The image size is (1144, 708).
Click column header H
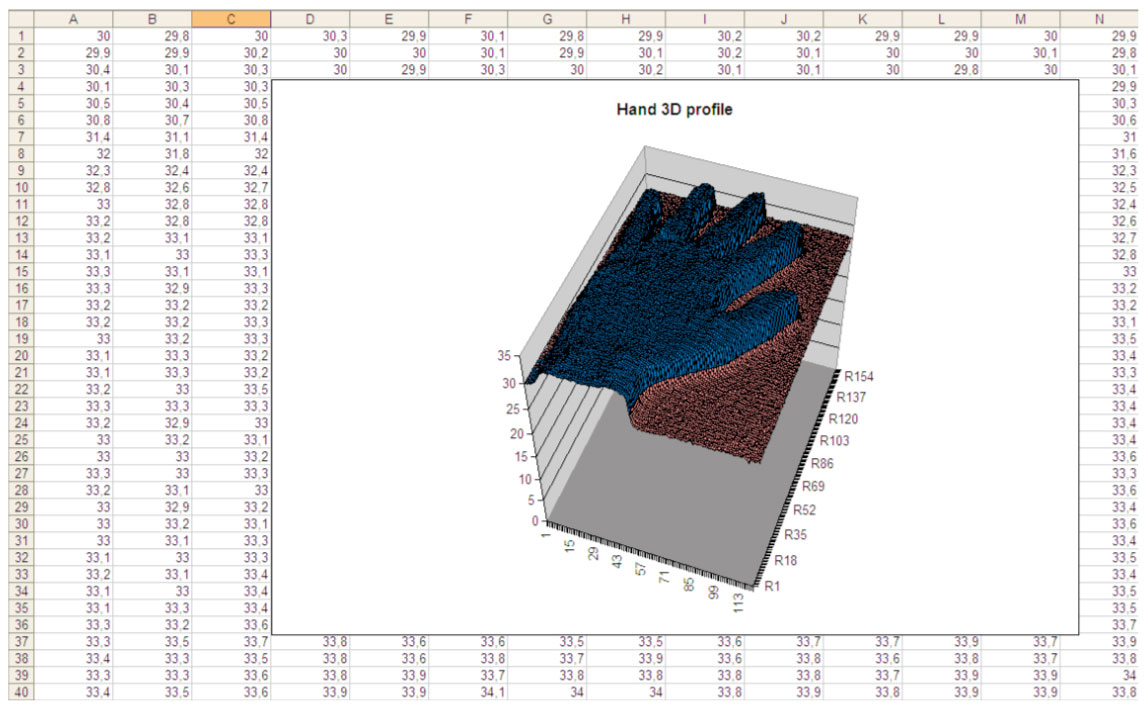click(626, 18)
